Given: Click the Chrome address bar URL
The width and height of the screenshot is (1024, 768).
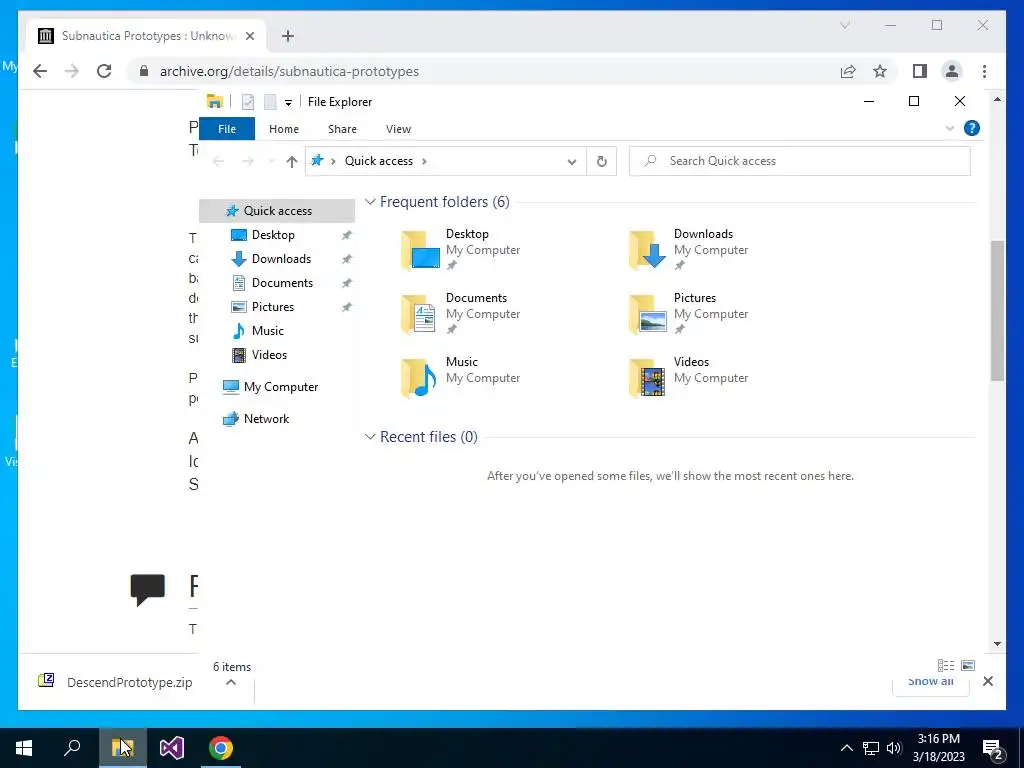Looking at the screenshot, I should (x=289, y=71).
